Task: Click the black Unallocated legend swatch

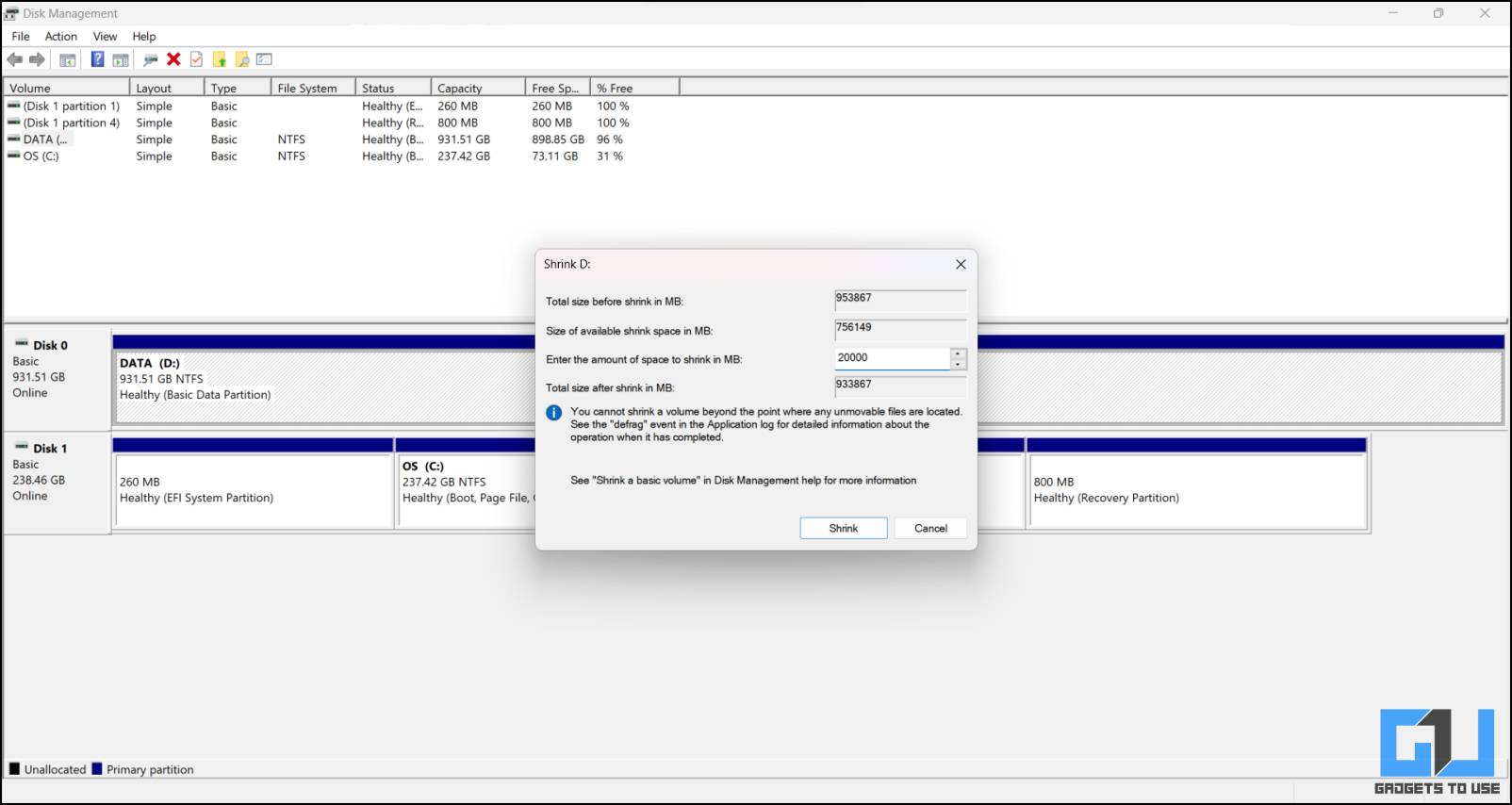Action: click(x=14, y=769)
